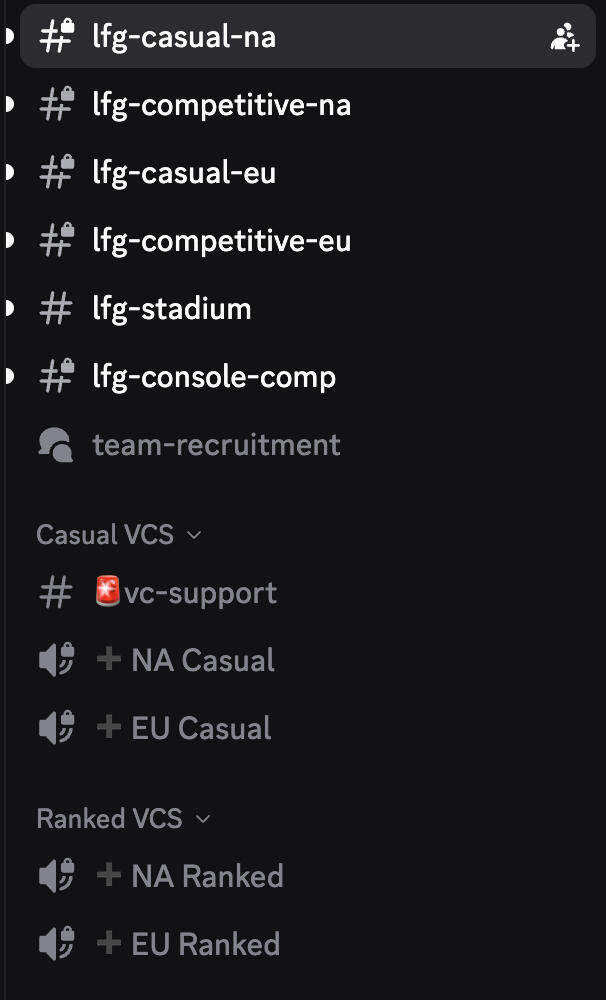The width and height of the screenshot is (606, 1000).
Task: Click the invite people icon on lfg-casual-na
Action: 564,38
